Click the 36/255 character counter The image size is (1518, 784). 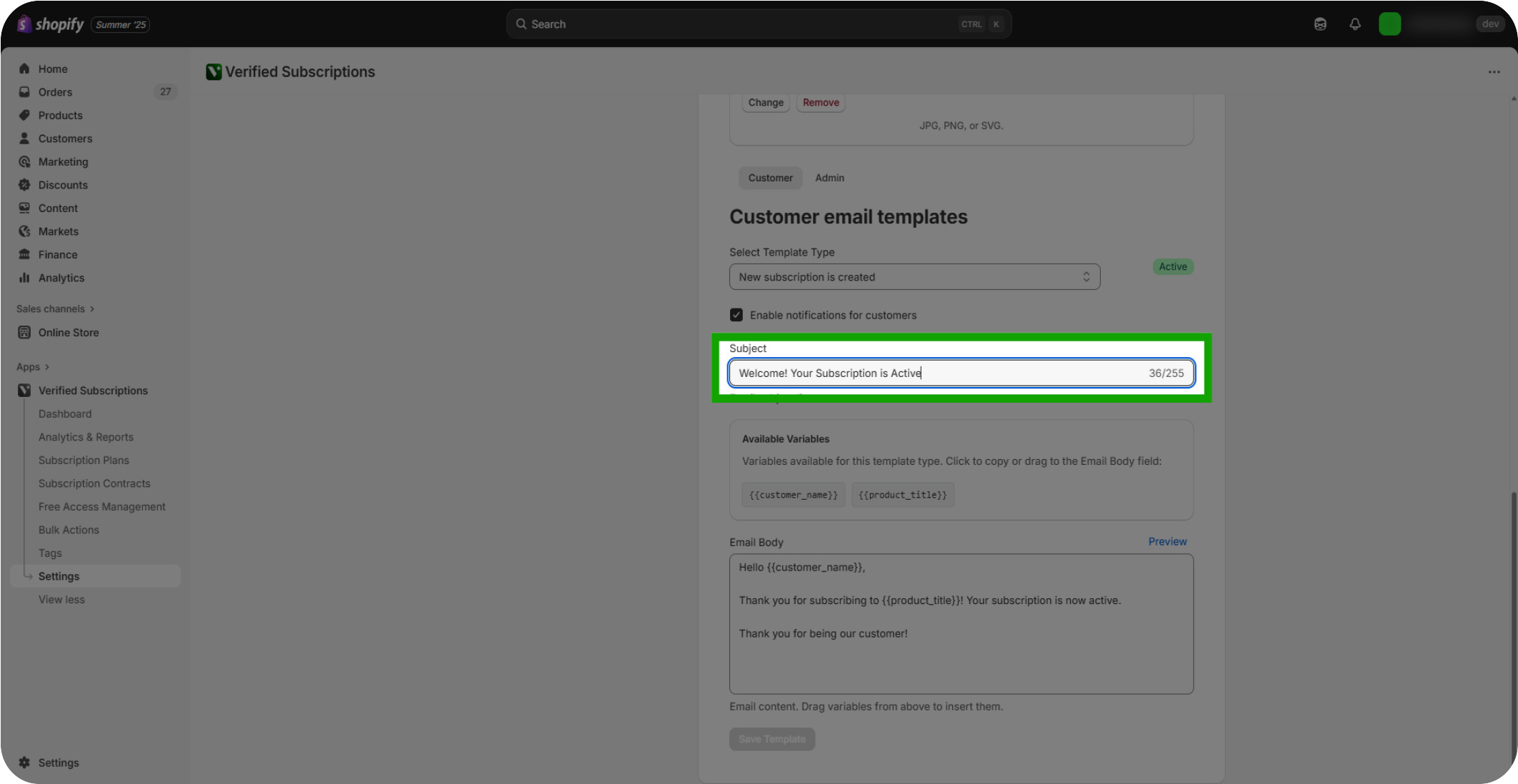(1166, 373)
